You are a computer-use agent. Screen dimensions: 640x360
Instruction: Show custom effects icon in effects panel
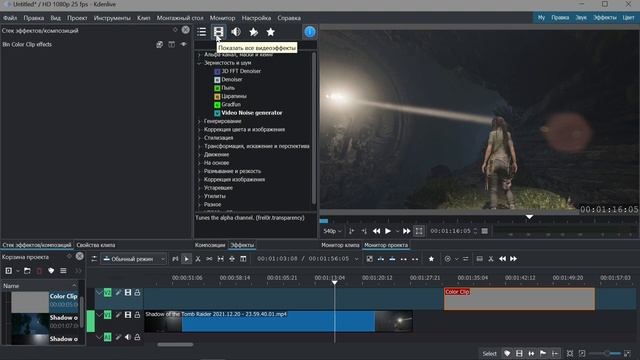tap(253, 32)
